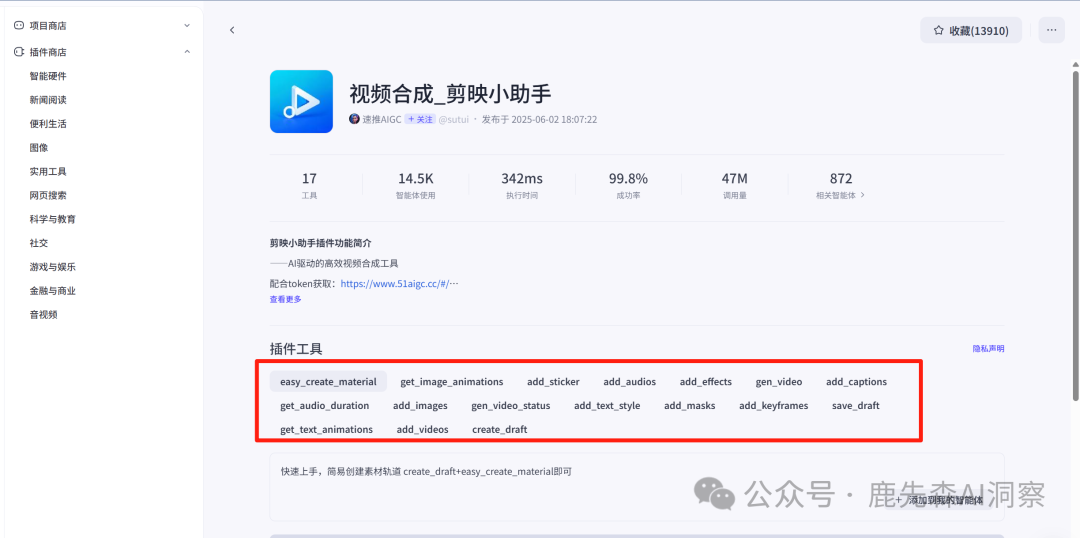Follow the author with +关注
This screenshot has height=538, width=1080.
click(419, 119)
